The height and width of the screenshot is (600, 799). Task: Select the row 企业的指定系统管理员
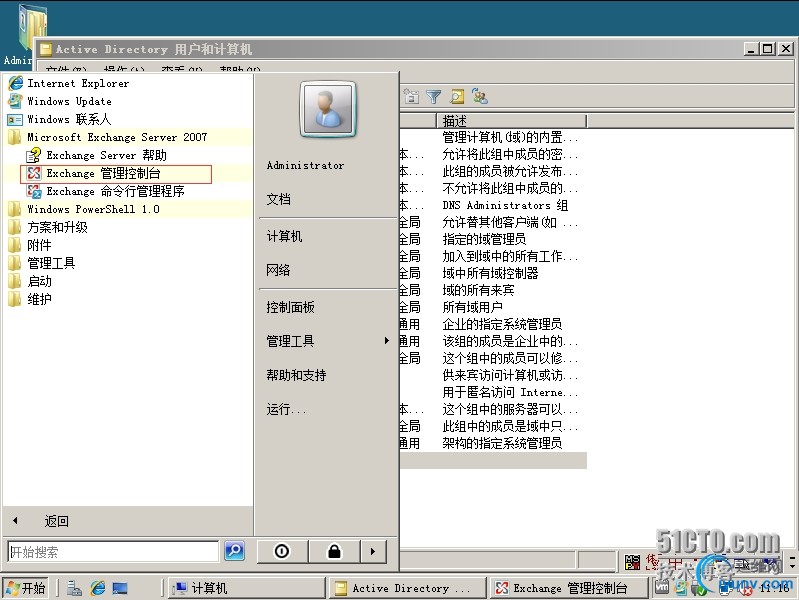pyautogui.click(x=502, y=324)
